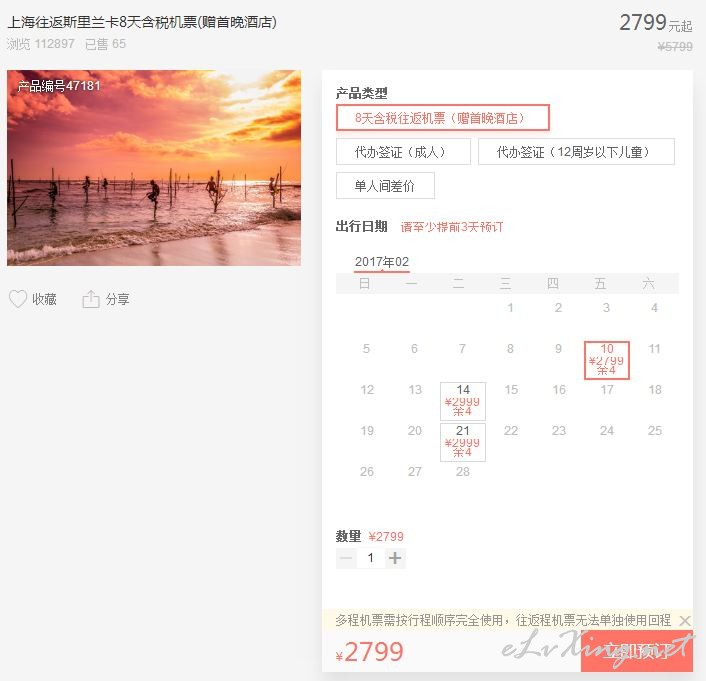Screen dimensions: 706x681
Task: Click the heart favorite icon
Action: [x=18, y=299]
